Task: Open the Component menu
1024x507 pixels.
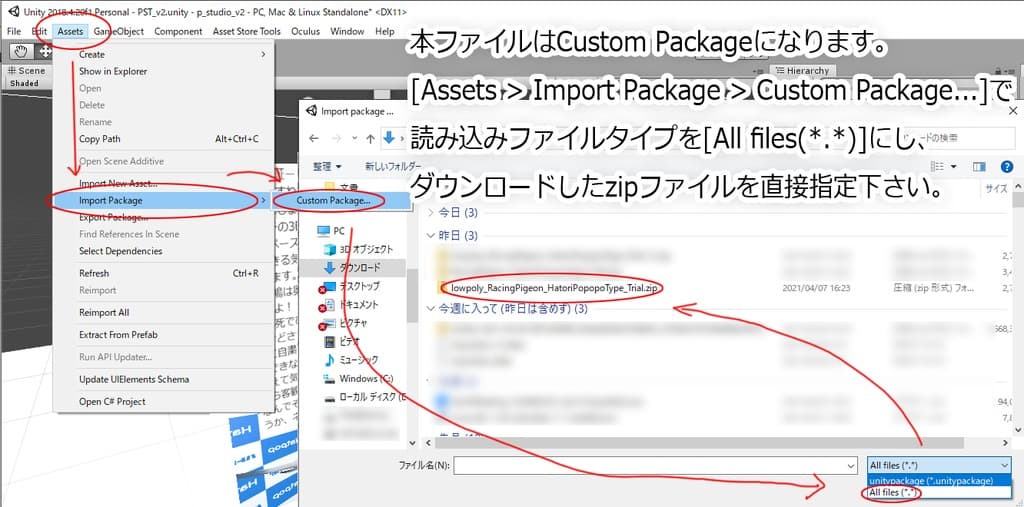Action: tap(178, 31)
